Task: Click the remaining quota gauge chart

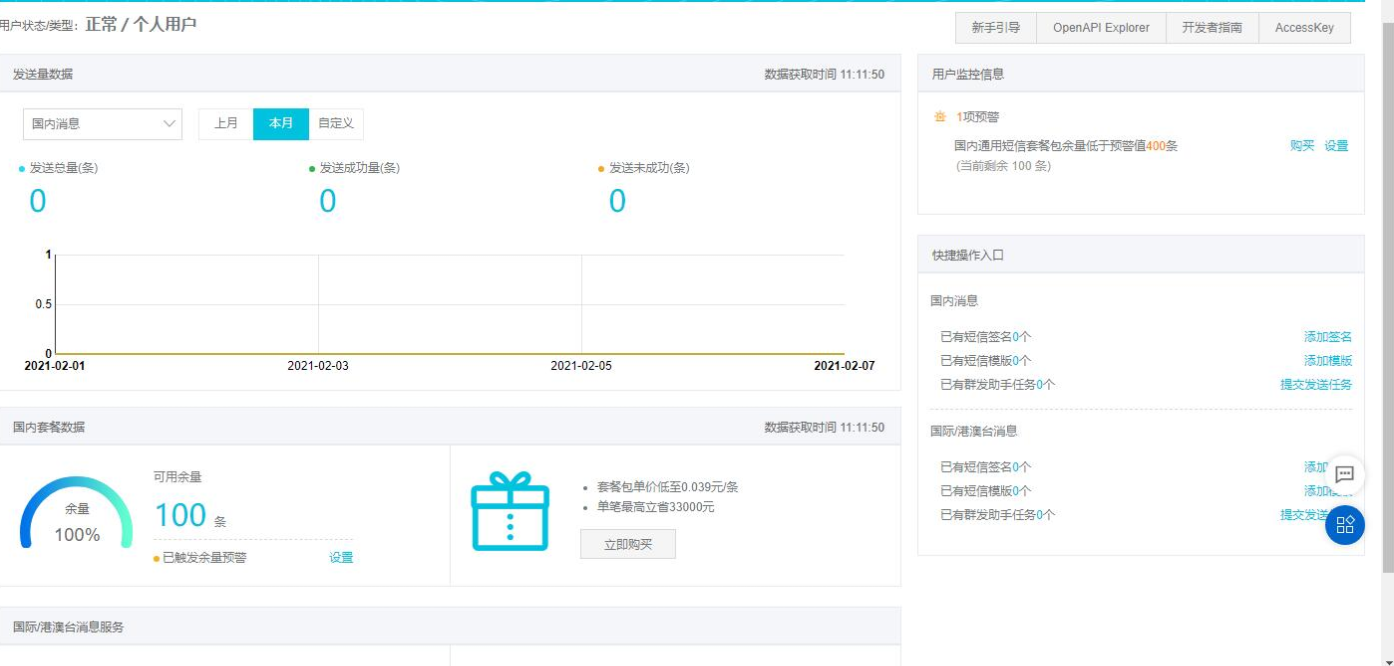Action: 76,513
